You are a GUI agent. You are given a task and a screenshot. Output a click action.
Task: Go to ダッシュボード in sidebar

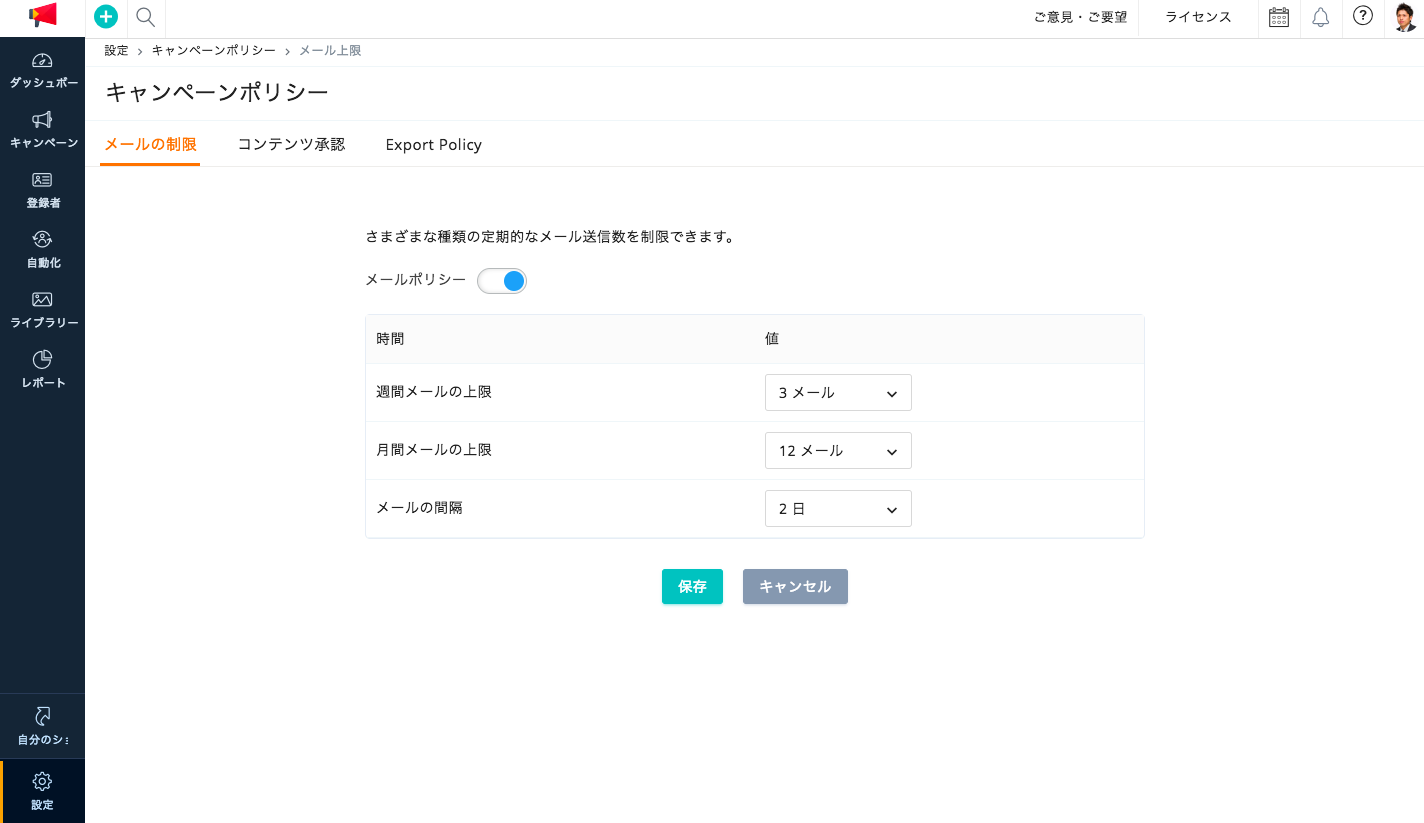pyautogui.click(x=42, y=71)
